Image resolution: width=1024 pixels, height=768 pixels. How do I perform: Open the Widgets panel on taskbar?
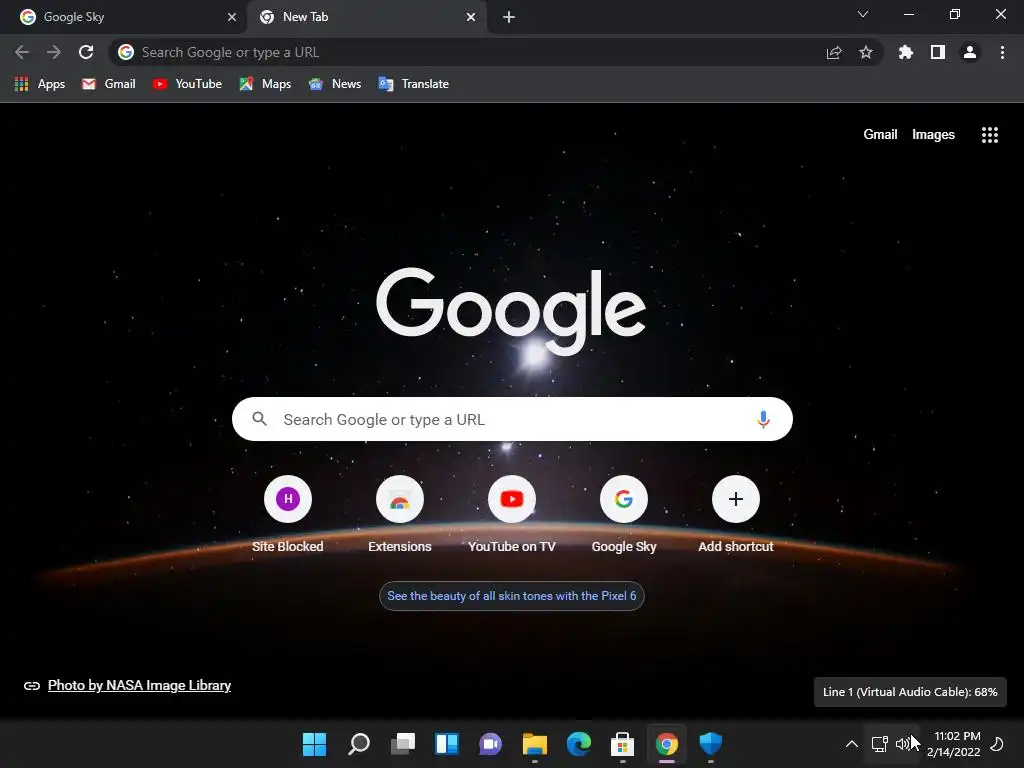[x=447, y=744]
